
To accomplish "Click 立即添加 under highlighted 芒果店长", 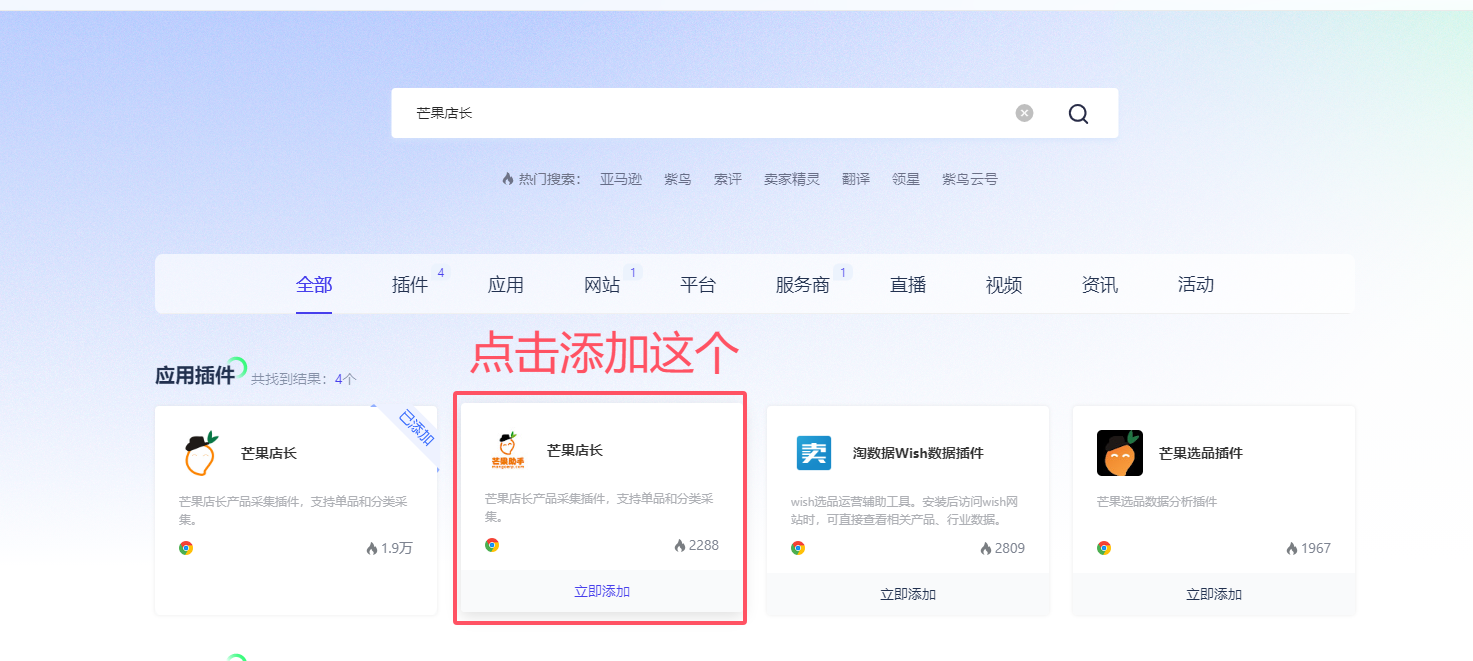I will [x=602, y=591].
